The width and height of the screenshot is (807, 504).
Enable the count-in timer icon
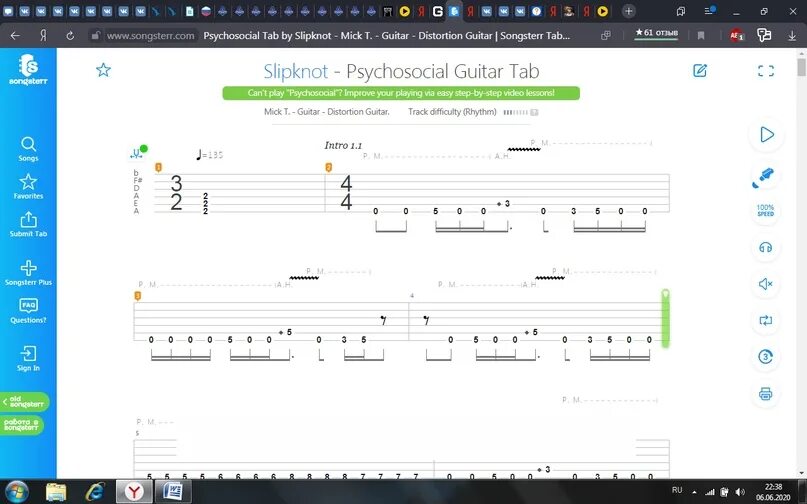point(765,356)
